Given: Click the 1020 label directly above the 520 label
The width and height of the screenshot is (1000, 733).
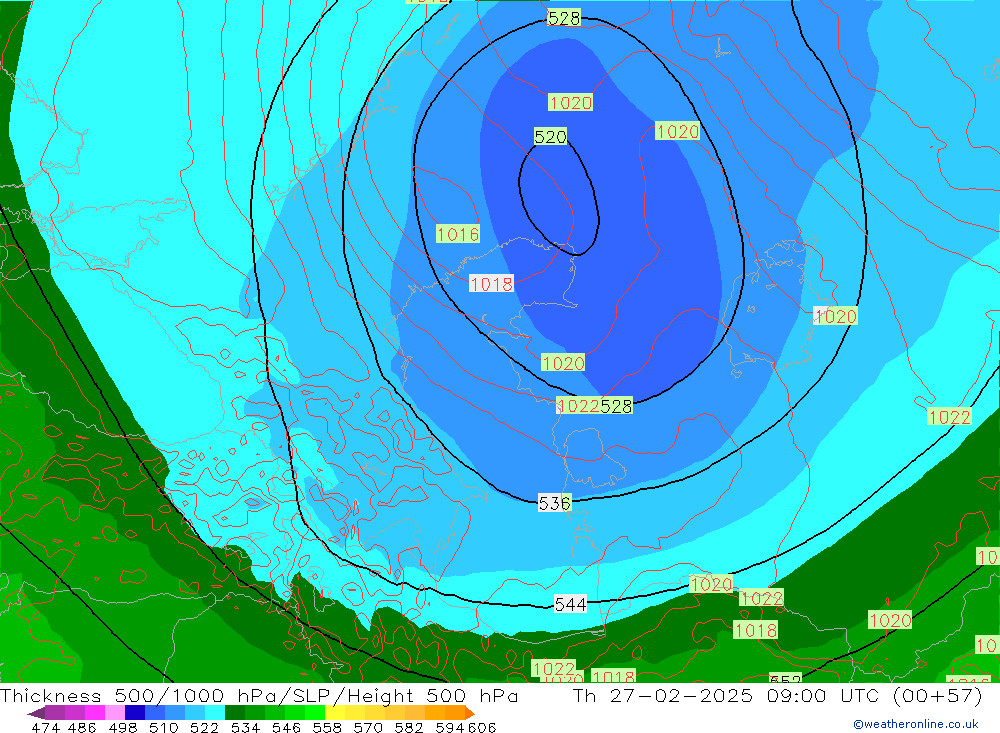Looking at the screenshot, I should [571, 103].
